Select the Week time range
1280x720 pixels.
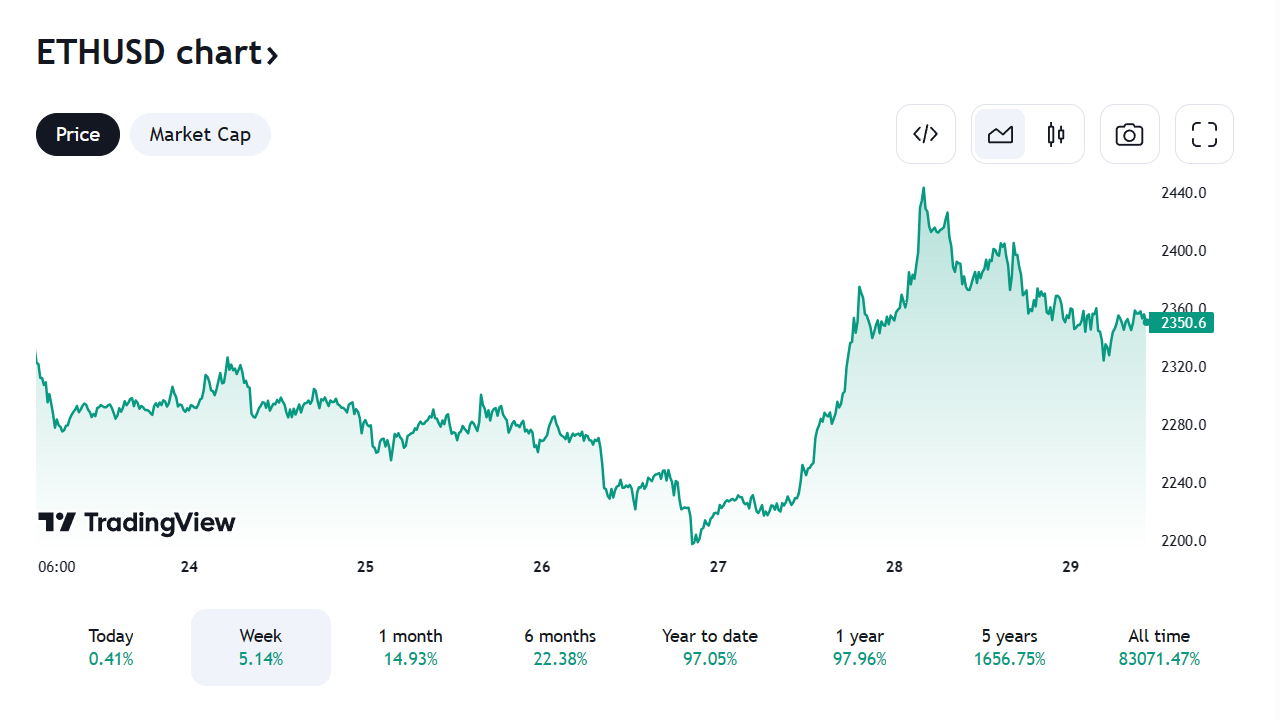point(261,647)
